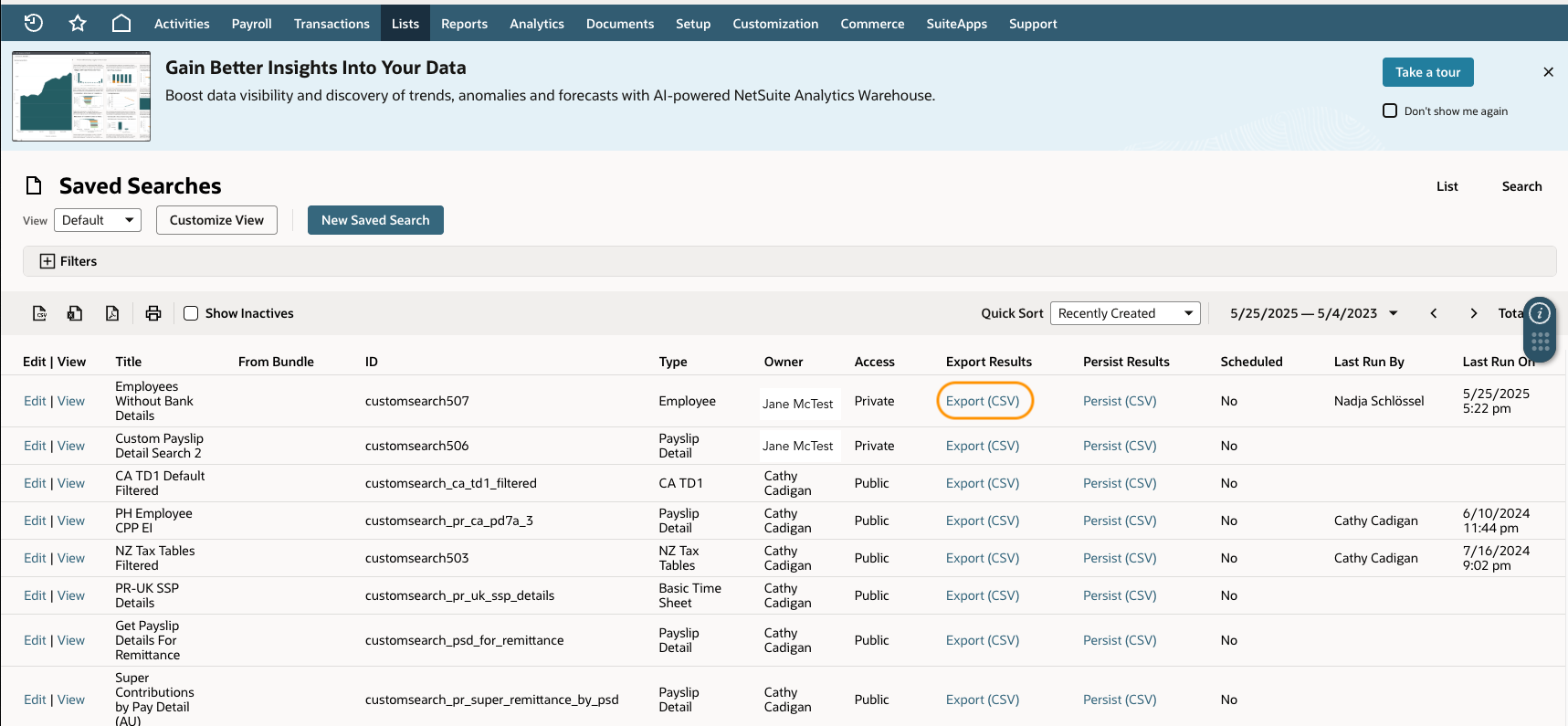Image resolution: width=1568 pixels, height=726 pixels.
Task: Open the Quick Sort Recently Created dropdown
Action: [x=1125, y=313]
